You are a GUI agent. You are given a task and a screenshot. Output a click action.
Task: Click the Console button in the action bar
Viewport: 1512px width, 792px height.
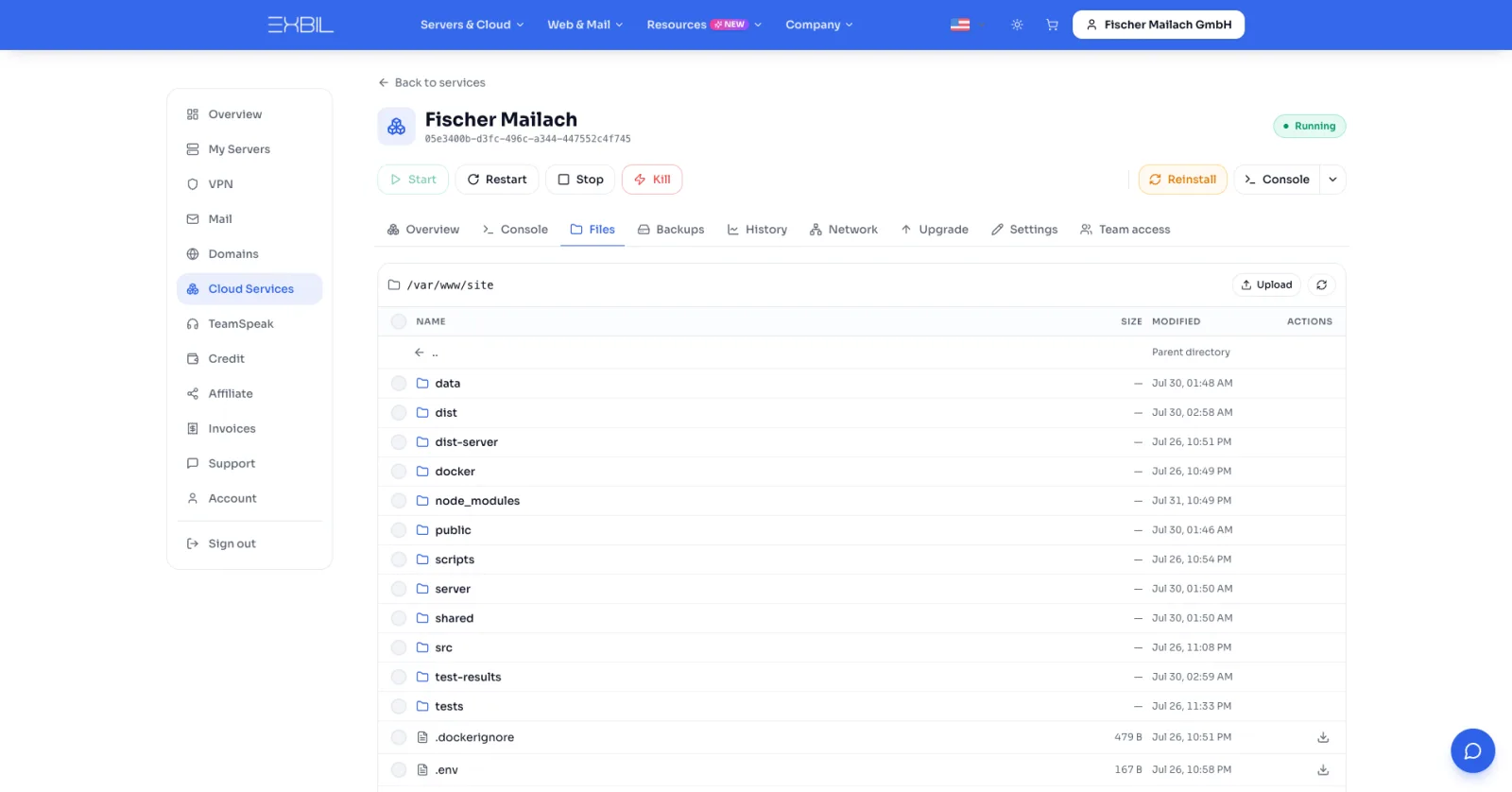(1278, 180)
